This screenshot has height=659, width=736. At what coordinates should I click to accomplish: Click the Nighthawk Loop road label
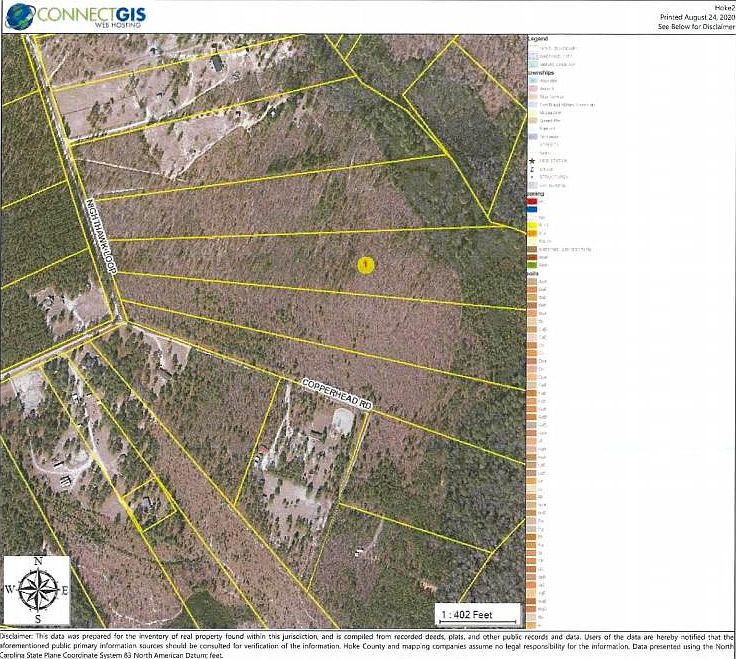[x=100, y=235]
